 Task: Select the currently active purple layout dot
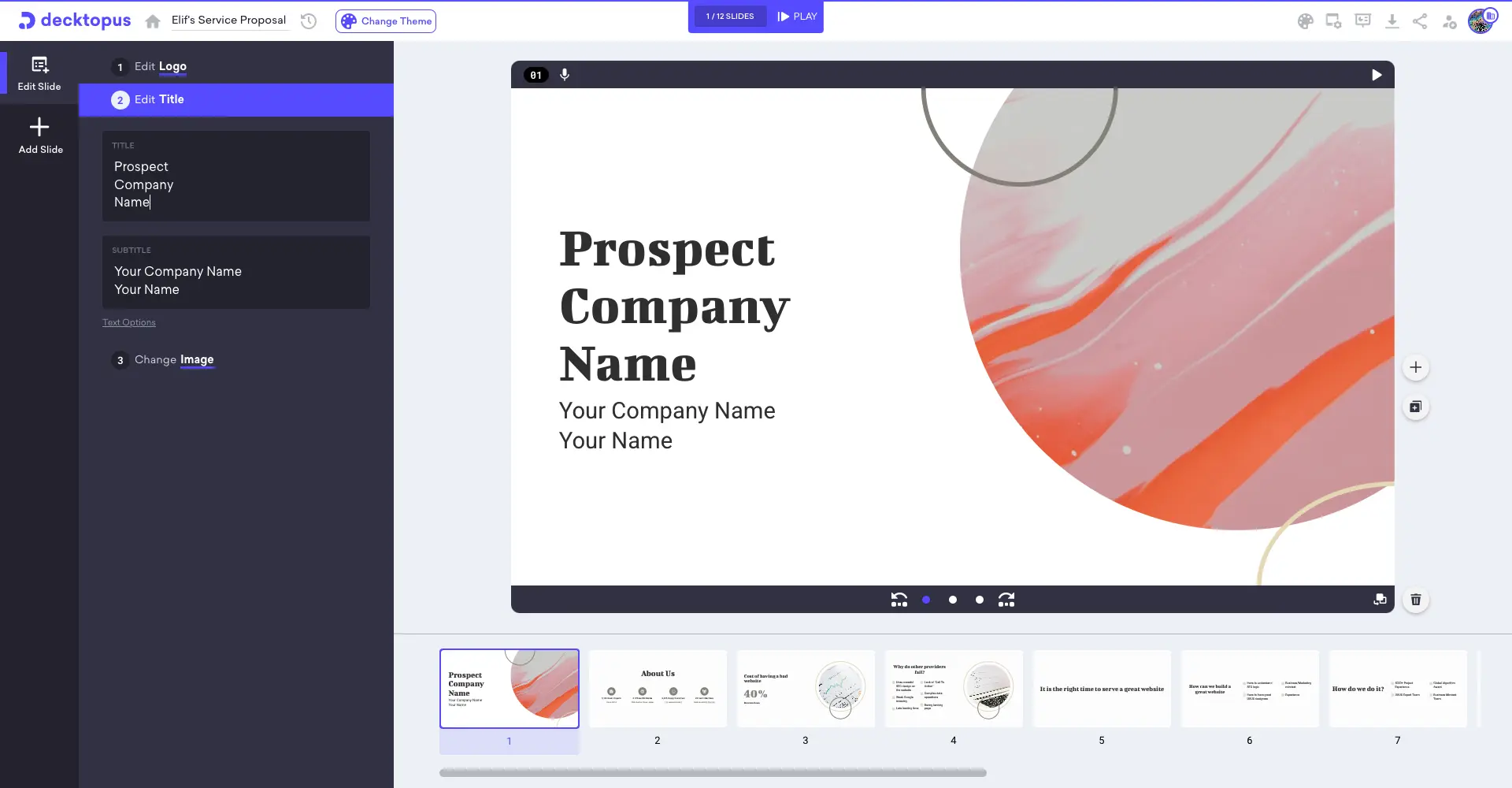(926, 600)
